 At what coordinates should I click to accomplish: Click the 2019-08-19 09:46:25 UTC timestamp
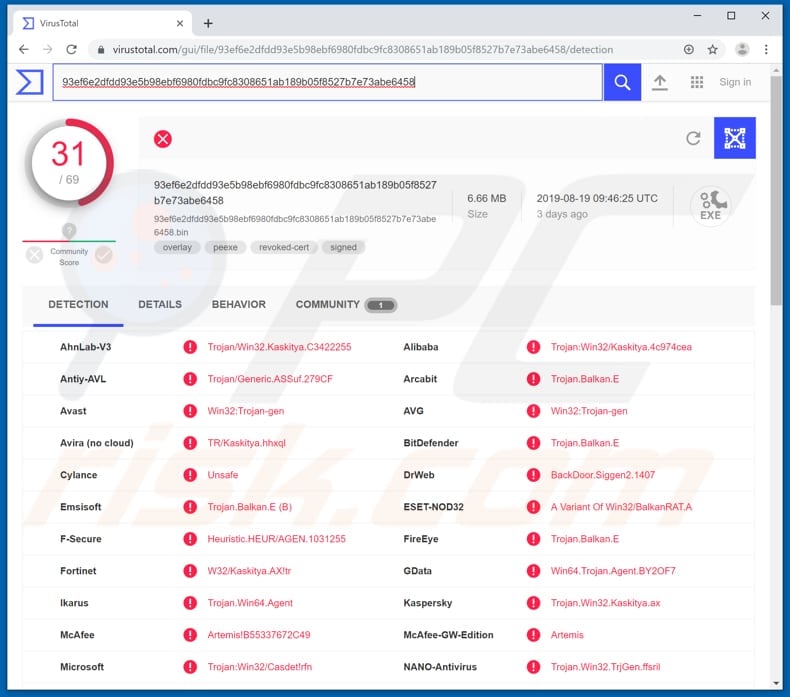point(597,199)
